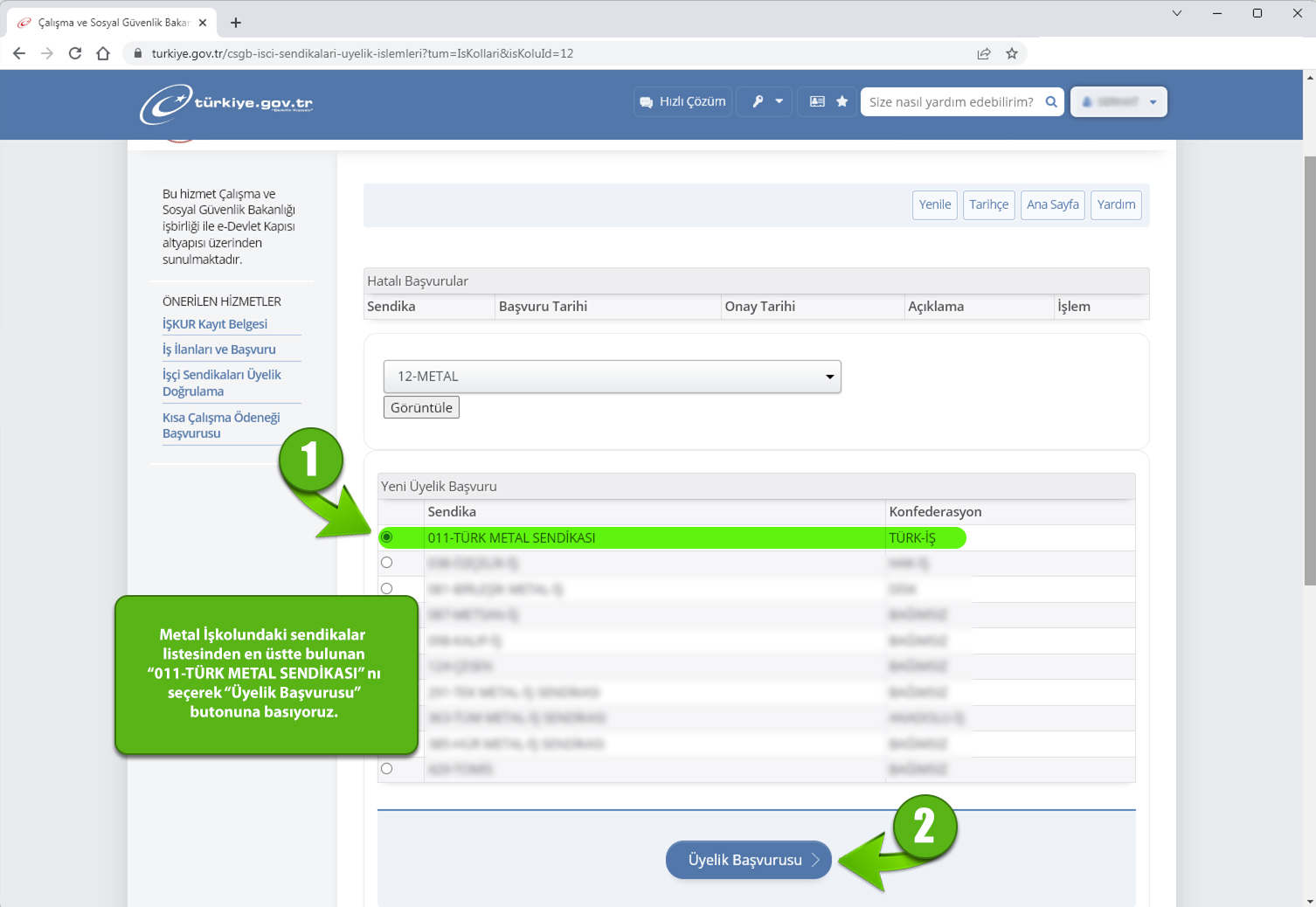Image resolution: width=1316 pixels, height=907 pixels.
Task: Click the Yenile button
Action: pos(935,204)
